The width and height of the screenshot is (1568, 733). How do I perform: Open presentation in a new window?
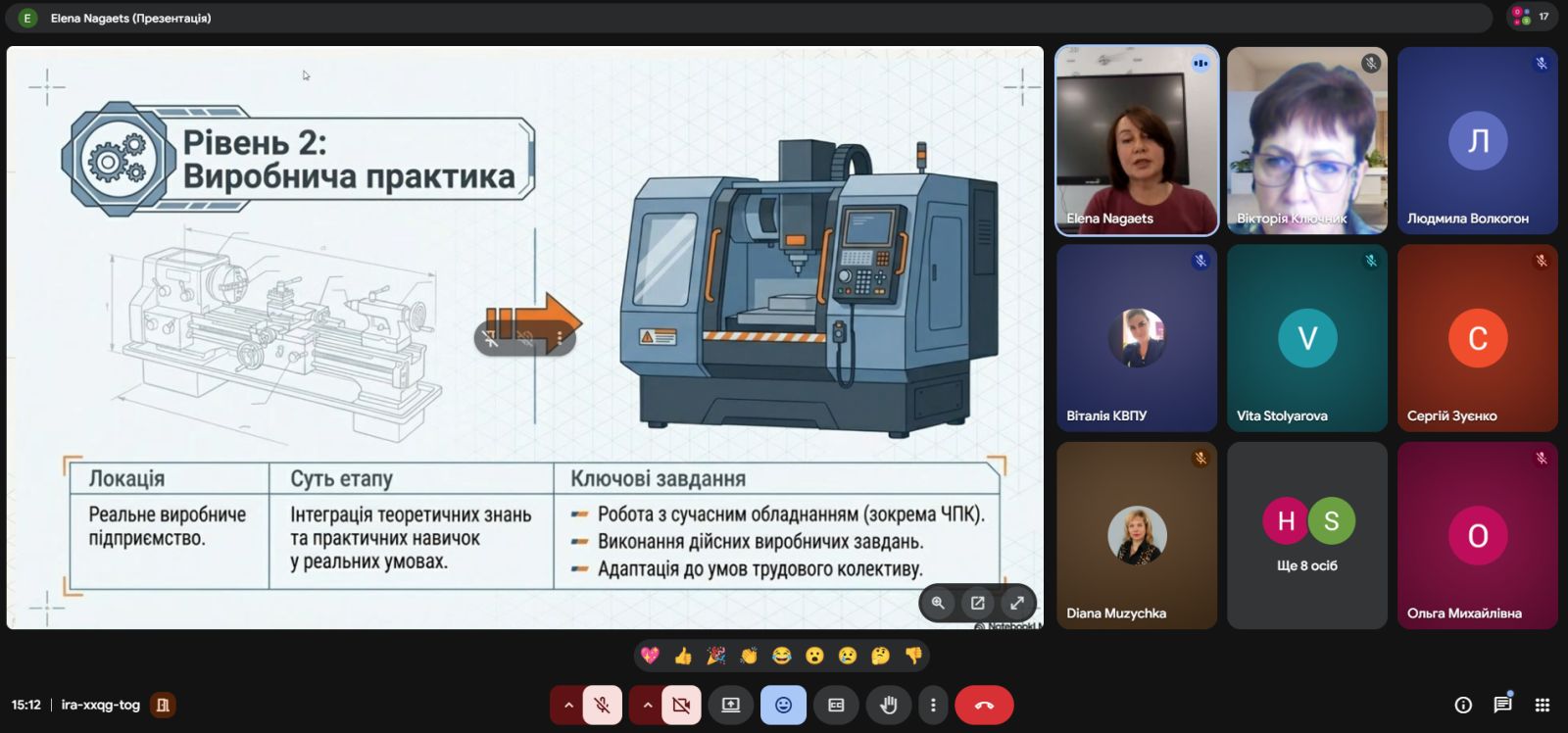[977, 603]
